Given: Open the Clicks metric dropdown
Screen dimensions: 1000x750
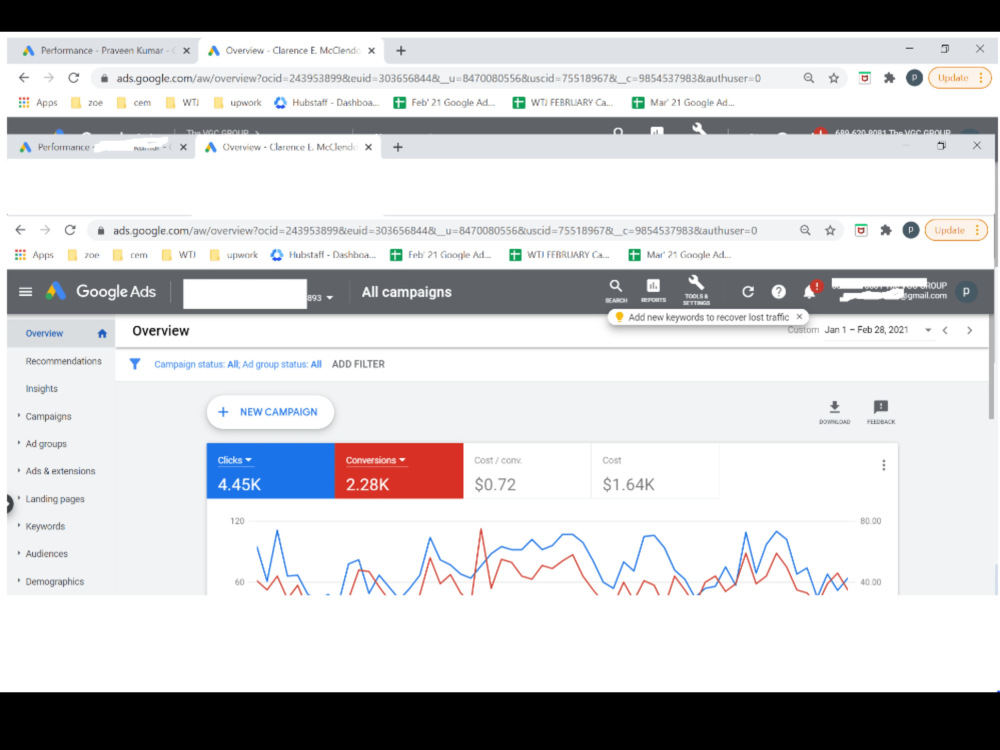Looking at the screenshot, I should 235,460.
